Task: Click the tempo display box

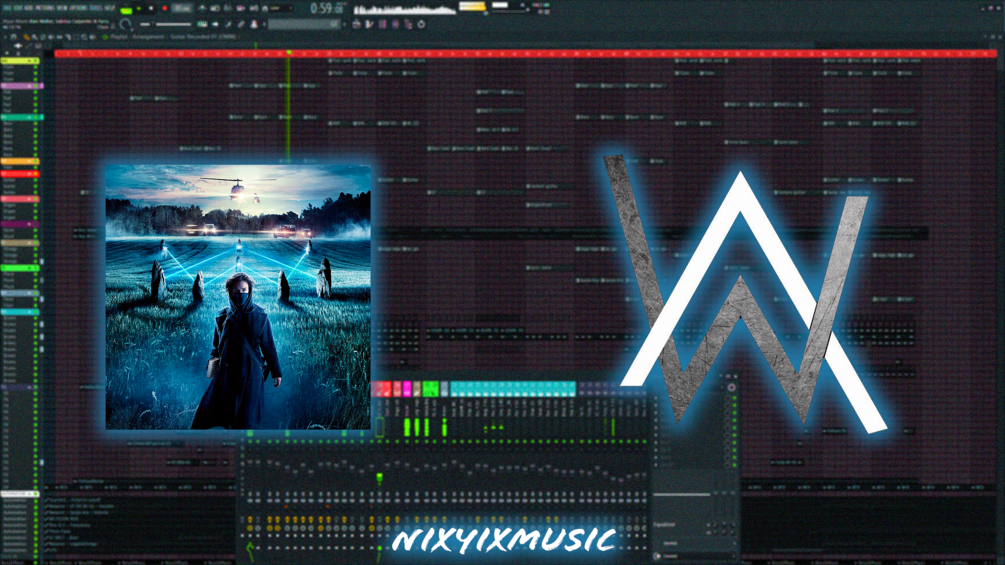Action: pyautogui.click(x=182, y=8)
